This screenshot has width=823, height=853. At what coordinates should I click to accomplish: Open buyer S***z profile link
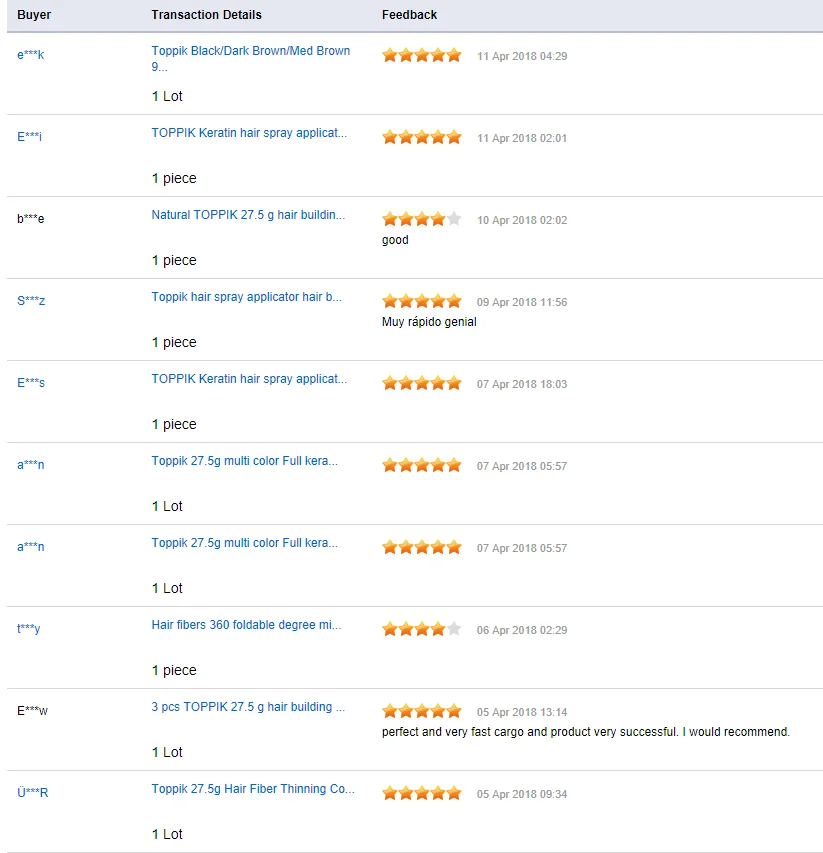coord(31,301)
